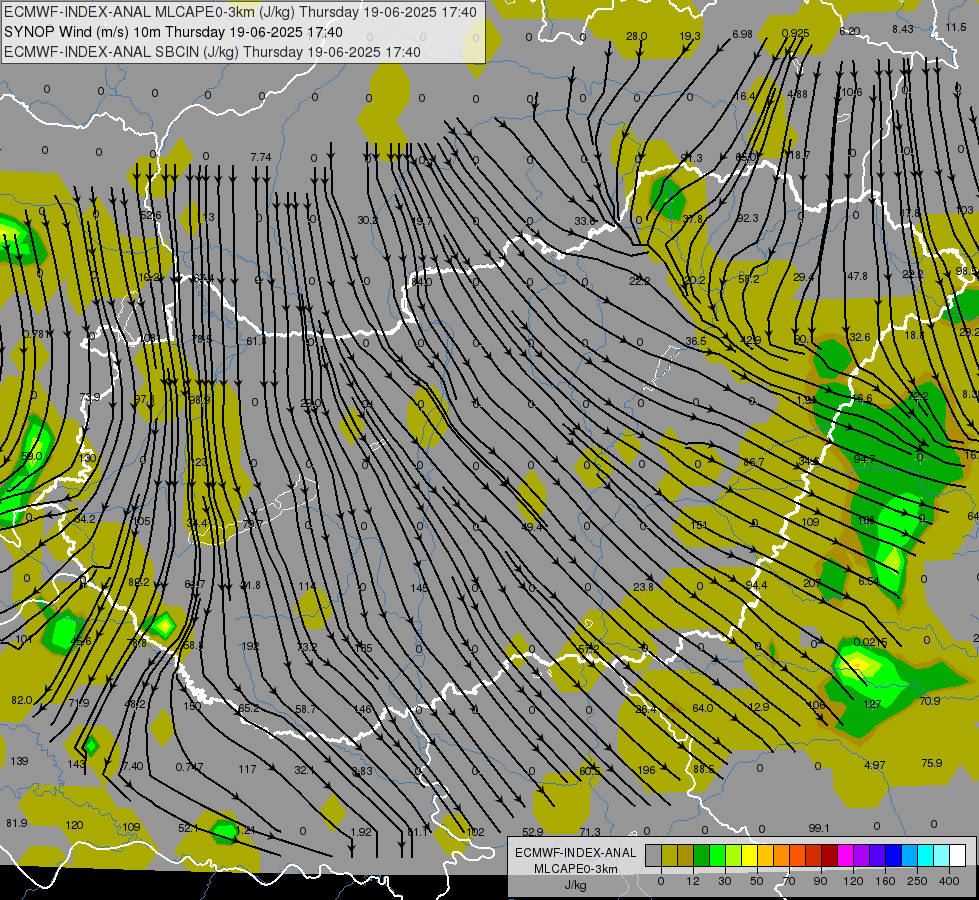The image size is (979, 900).
Task: Click the J/kg unit label in legend
Action: (575, 885)
